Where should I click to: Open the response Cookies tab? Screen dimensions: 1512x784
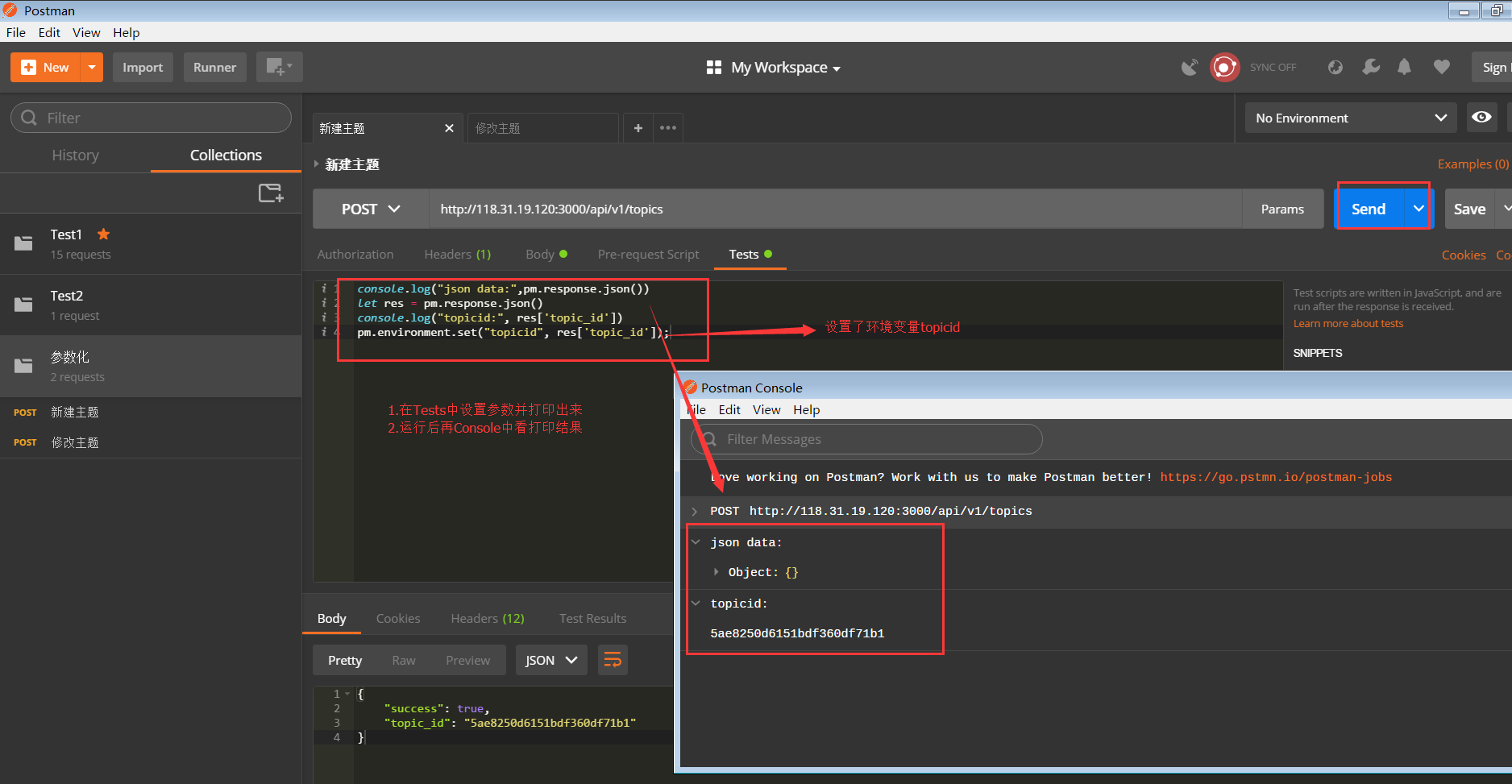click(x=398, y=618)
